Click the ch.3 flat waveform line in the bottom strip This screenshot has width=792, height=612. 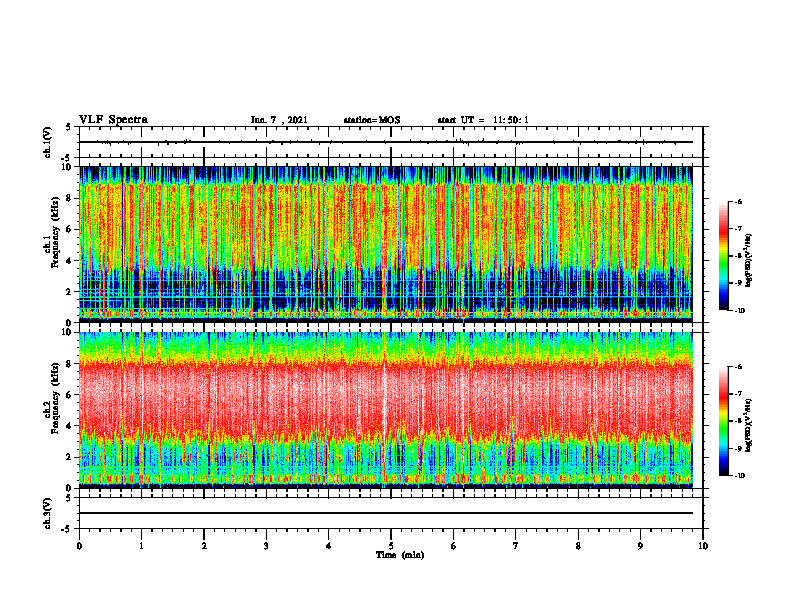tap(386, 513)
